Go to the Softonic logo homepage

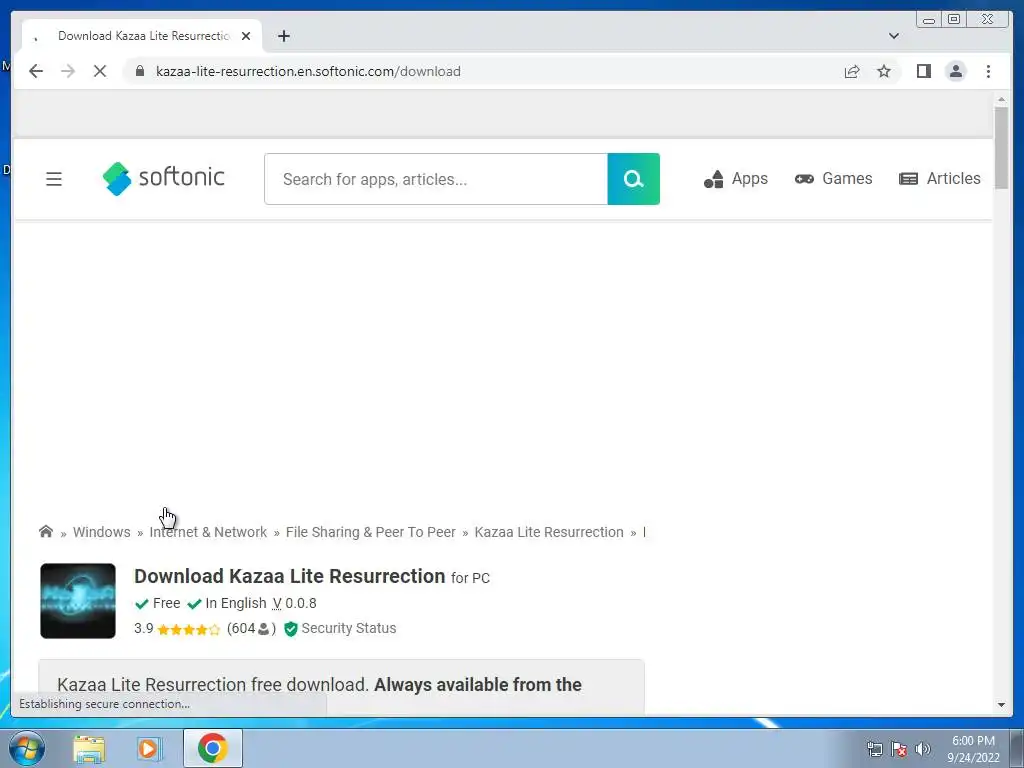163,178
